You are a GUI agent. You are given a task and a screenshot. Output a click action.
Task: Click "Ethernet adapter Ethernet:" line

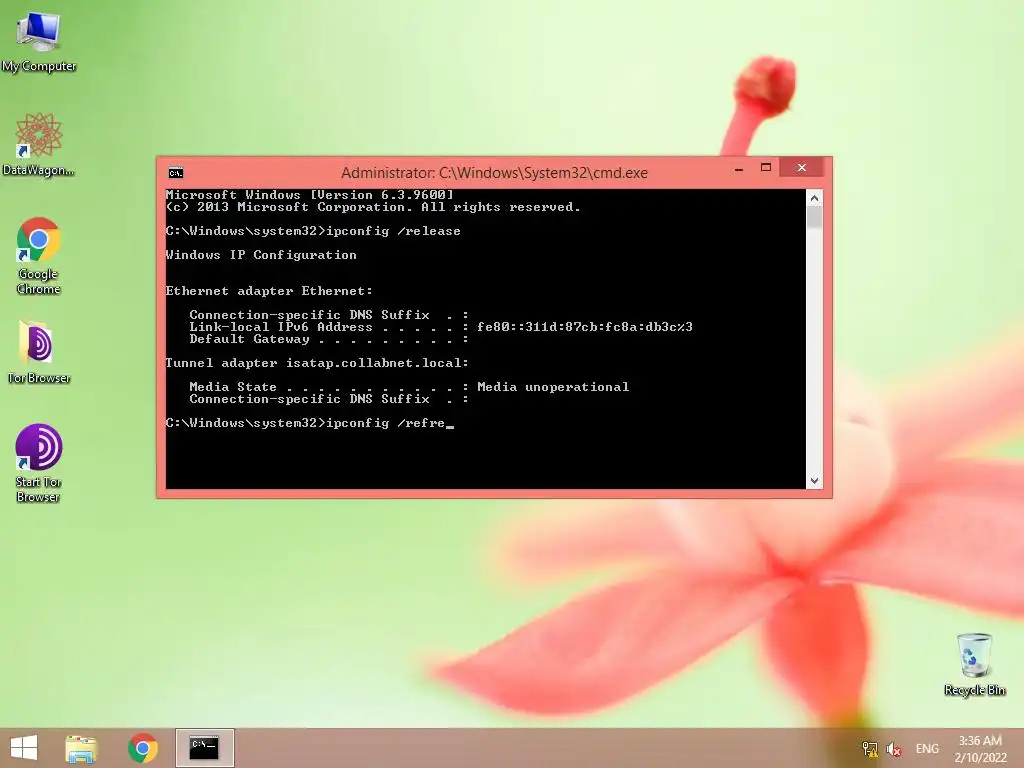[x=269, y=291]
